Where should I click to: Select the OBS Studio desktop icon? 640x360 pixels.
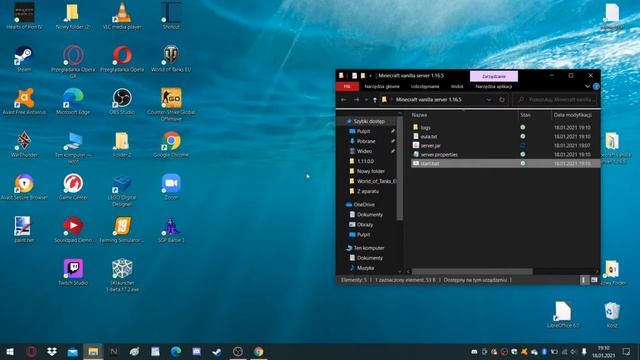coord(122,101)
